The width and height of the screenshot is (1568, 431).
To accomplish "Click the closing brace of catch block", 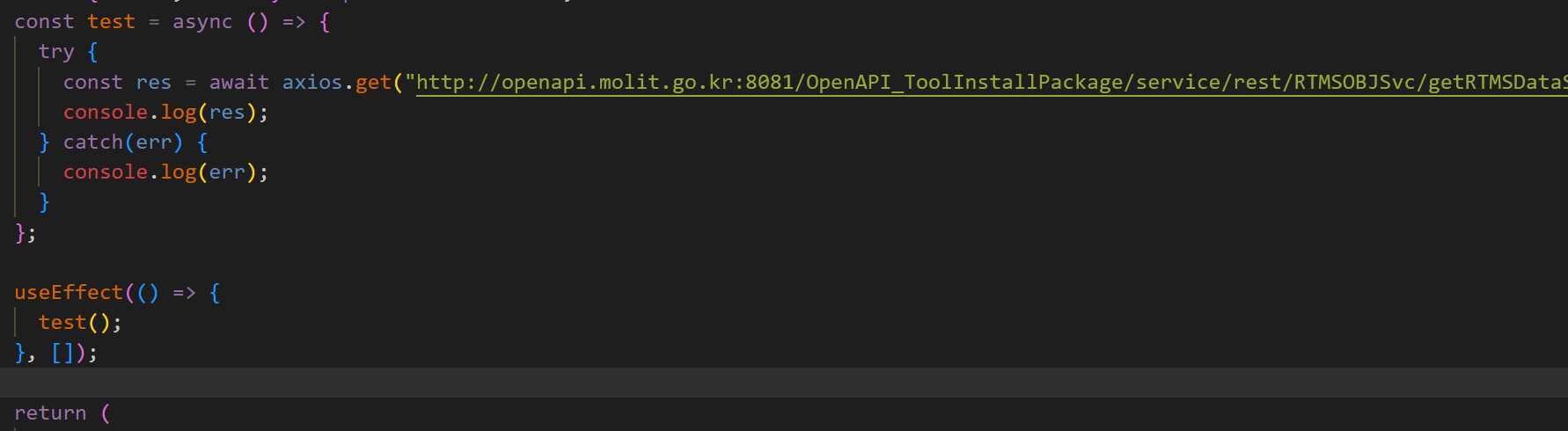I will tap(44, 202).
